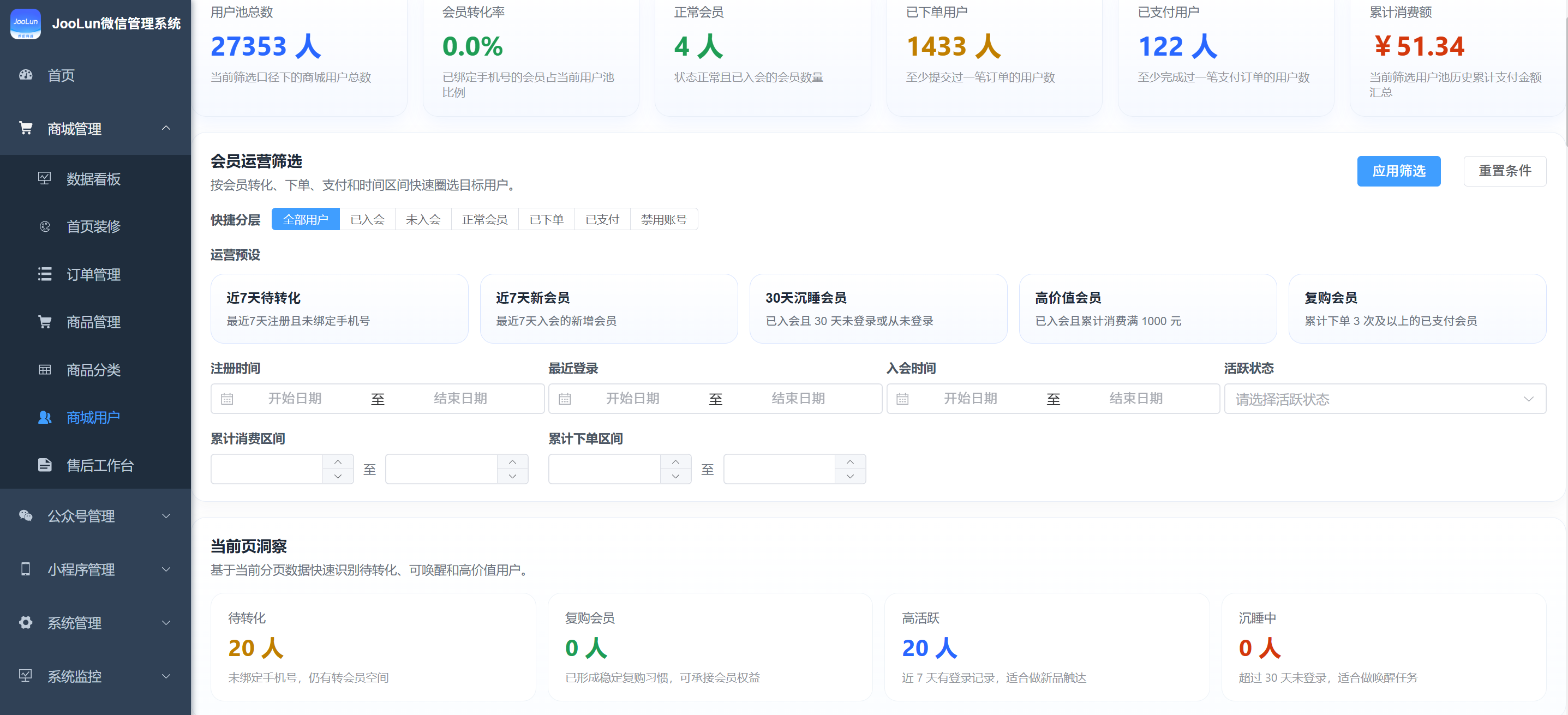This screenshot has height=715, width=1568.
Task: Click the 应用筛选 button
Action: (1398, 171)
